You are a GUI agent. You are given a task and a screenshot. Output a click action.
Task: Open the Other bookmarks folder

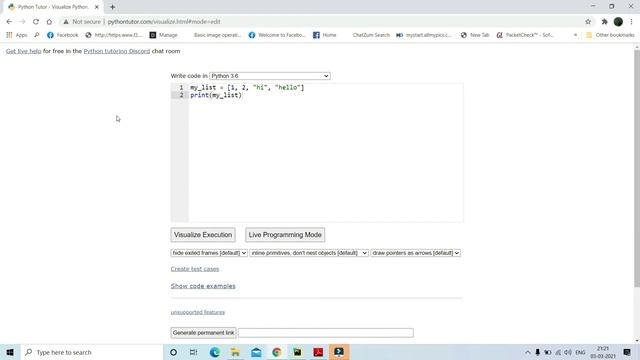click(x=610, y=35)
